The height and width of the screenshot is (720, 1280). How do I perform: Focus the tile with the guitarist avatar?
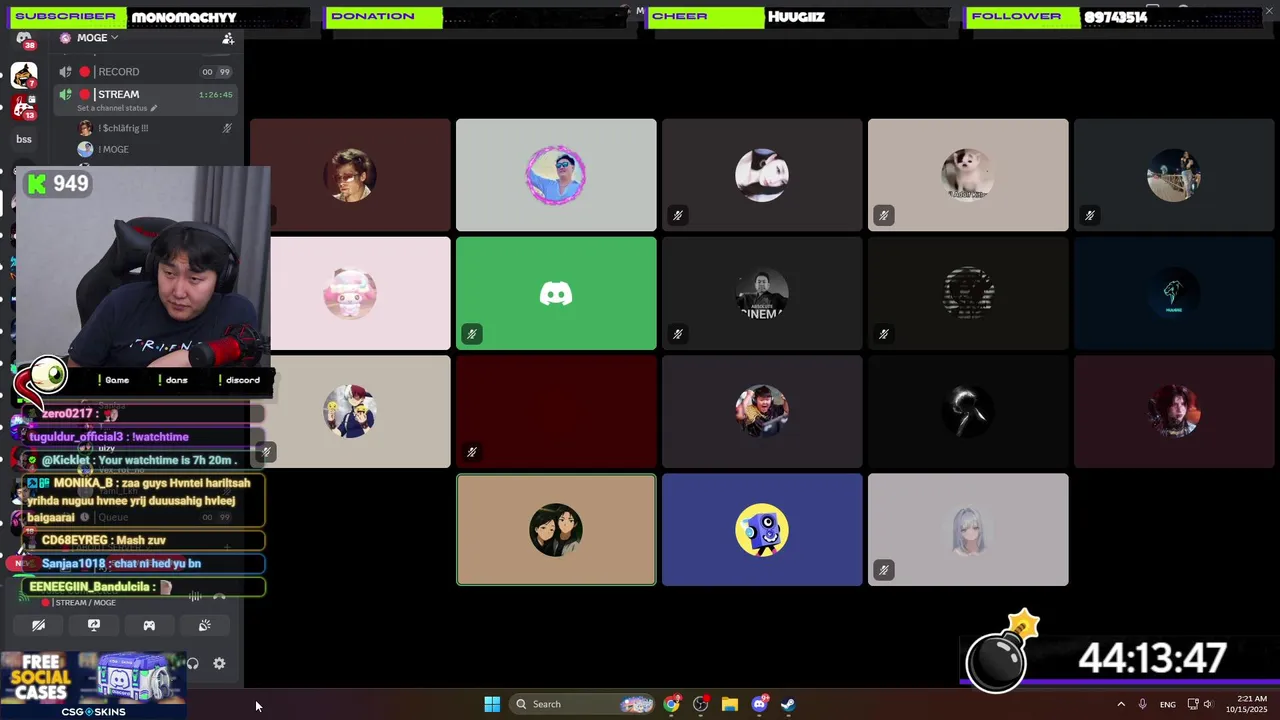pyautogui.click(x=762, y=411)
